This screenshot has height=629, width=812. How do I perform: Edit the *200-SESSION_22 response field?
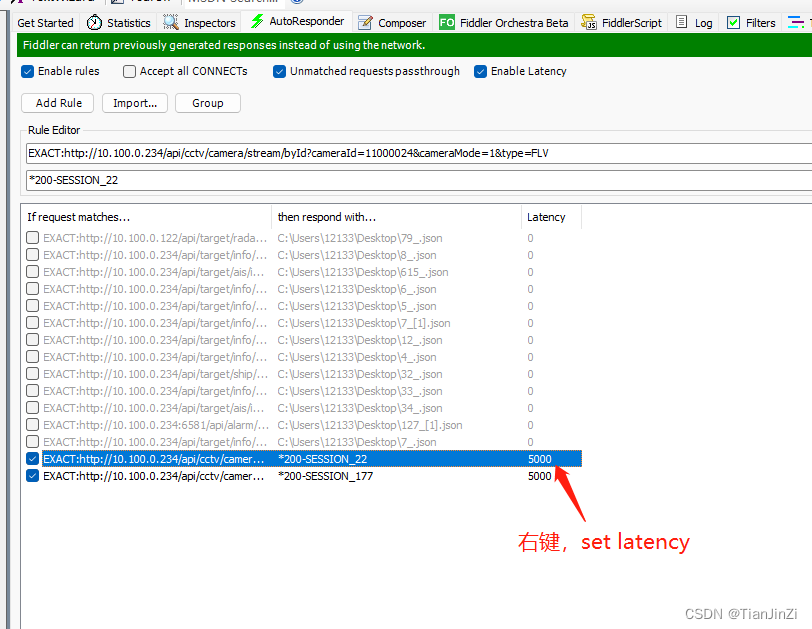coord(418,180)
